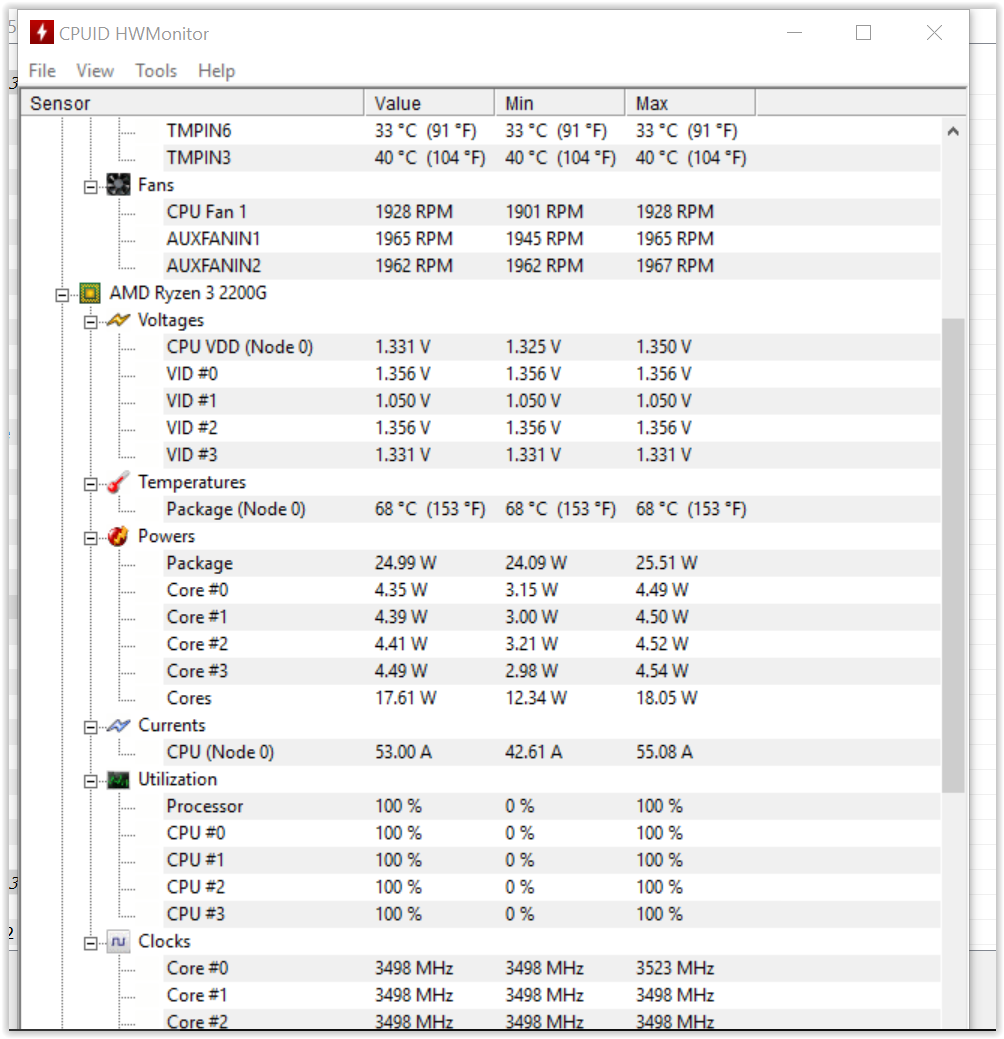
Task: Open the Tools menu
Action: [156, 71]
